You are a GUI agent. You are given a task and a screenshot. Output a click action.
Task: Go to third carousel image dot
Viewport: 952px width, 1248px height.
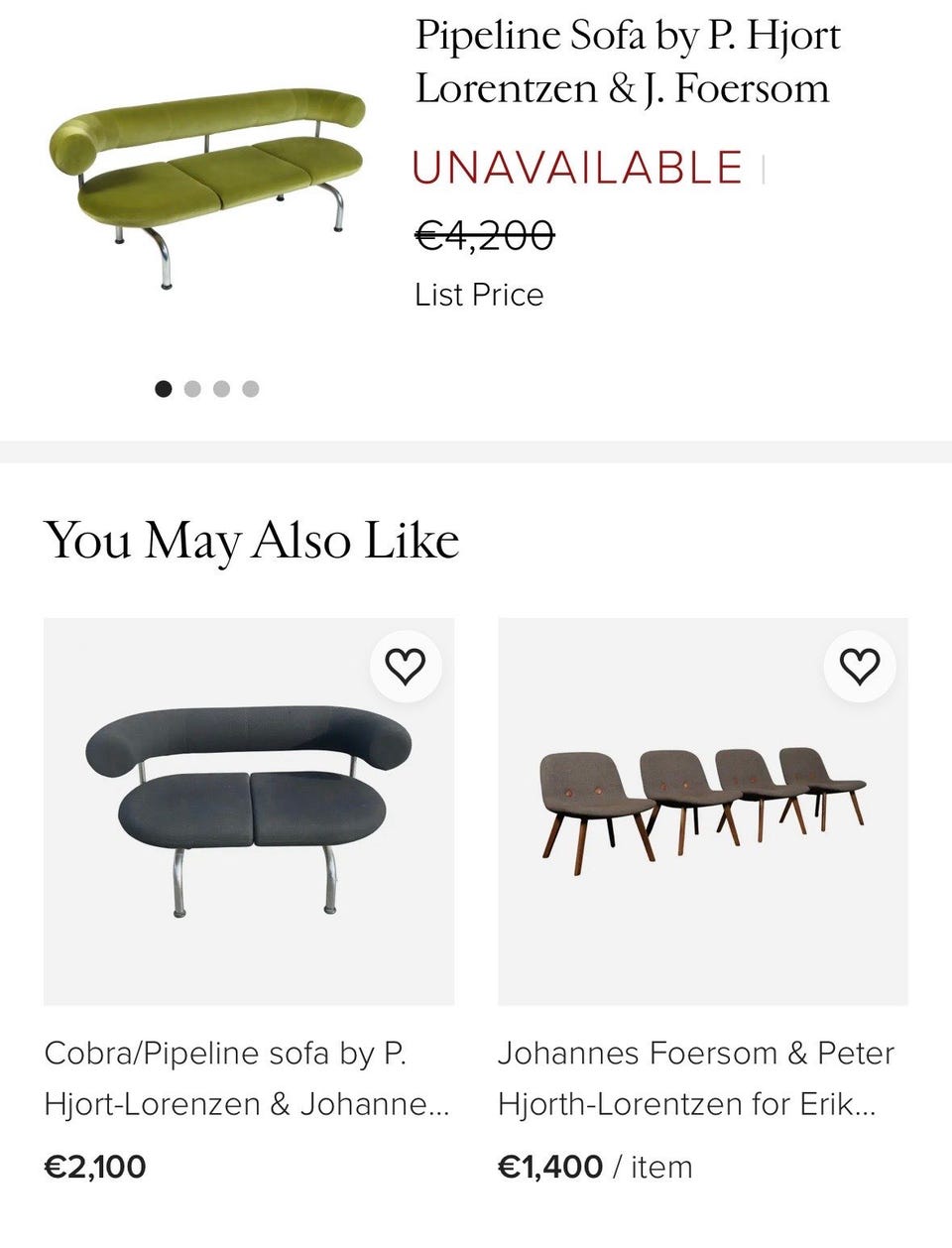pos(221,389)
